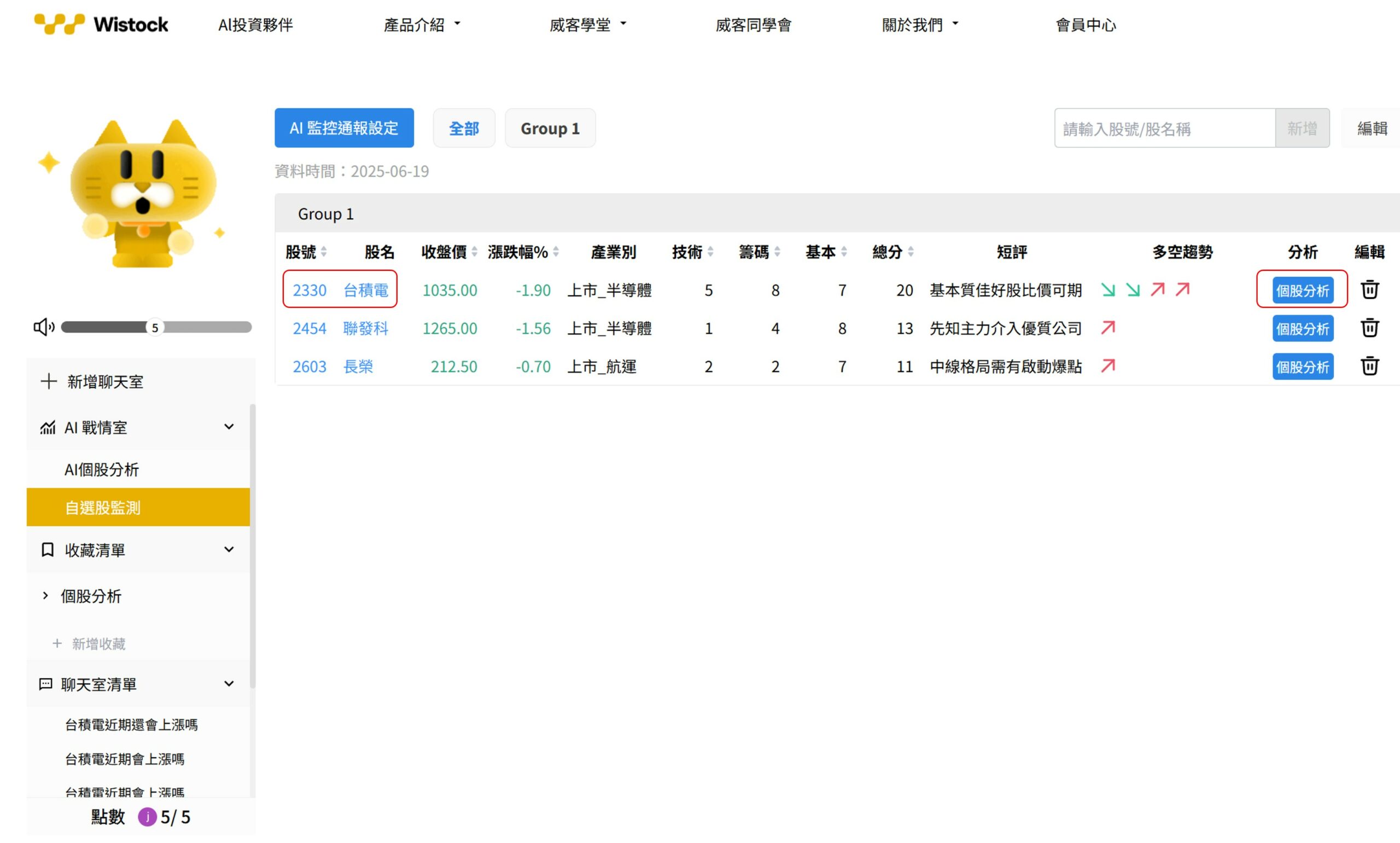
Task: Delete 長榮 row using its trash icon
Action: 1369,367
